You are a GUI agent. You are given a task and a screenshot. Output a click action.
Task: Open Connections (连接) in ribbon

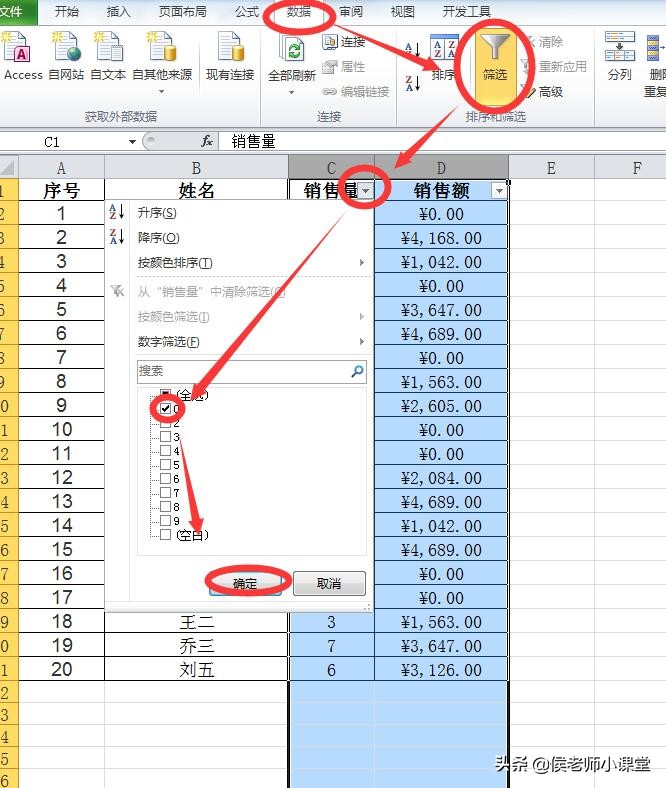click(x=344, y=42)
